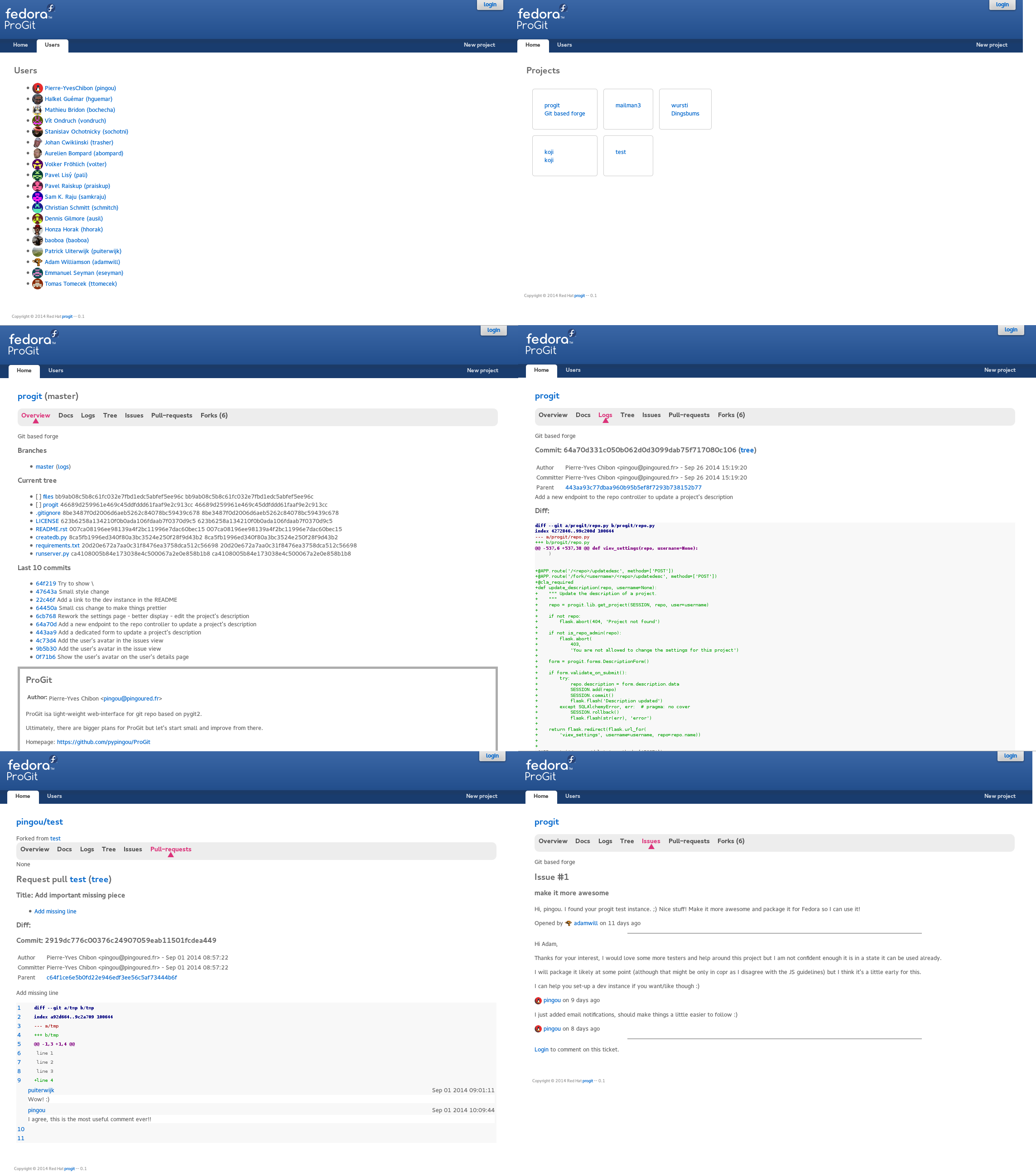Viewport: 1036px width, 1176px height.
Task: Click avatar next to Haïkel Guémar (hguemar)
Action: 38,99
